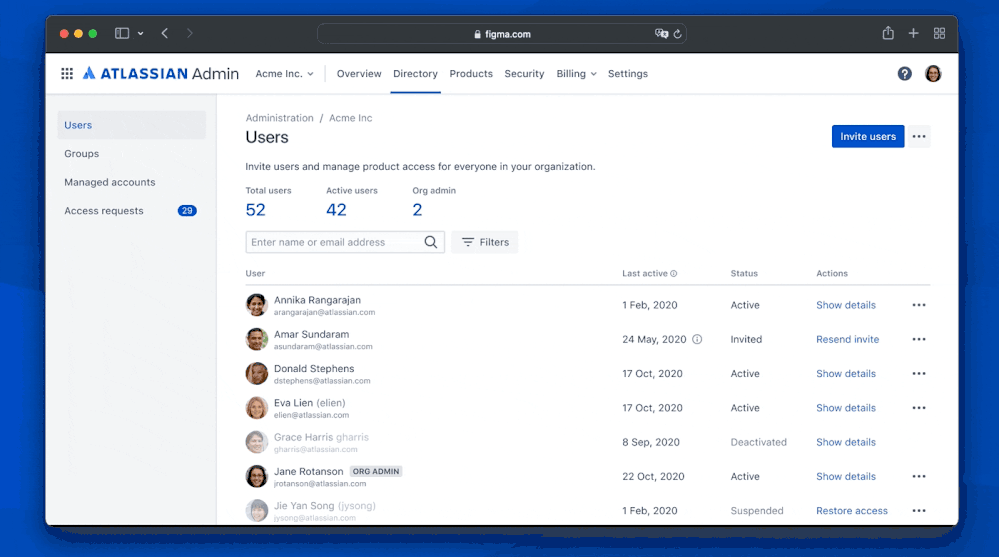The width and height of the screenshot is (999, 557).
Task: Open the Security tab
Action: (x=524, y=74)
